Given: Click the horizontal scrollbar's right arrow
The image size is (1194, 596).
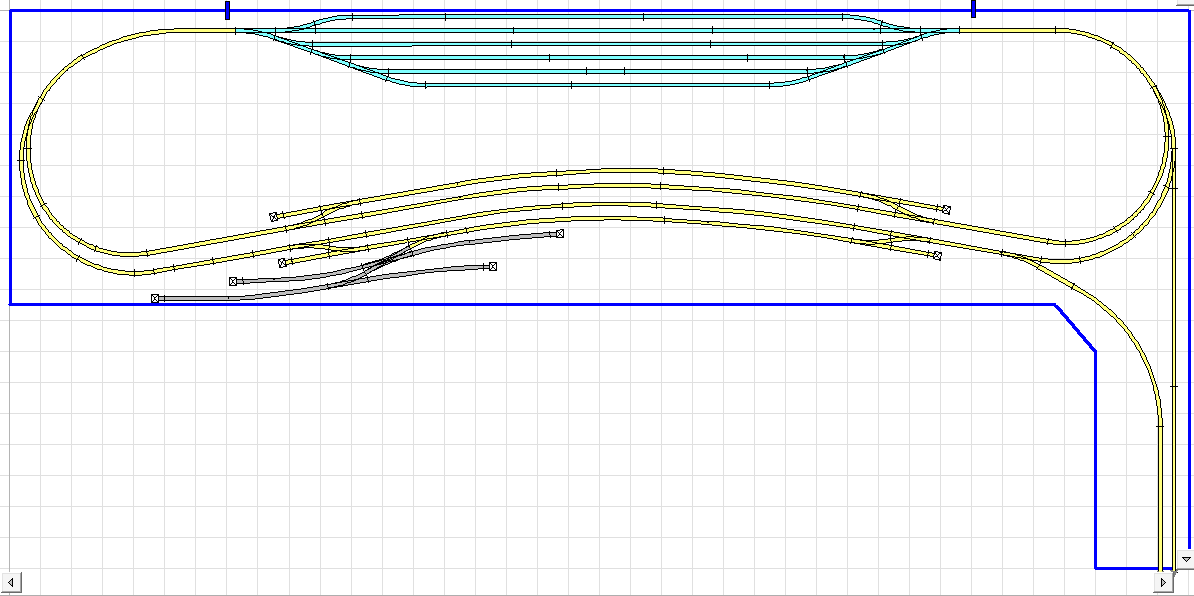Looking at the screenshot, I should tap(1162, 581).
